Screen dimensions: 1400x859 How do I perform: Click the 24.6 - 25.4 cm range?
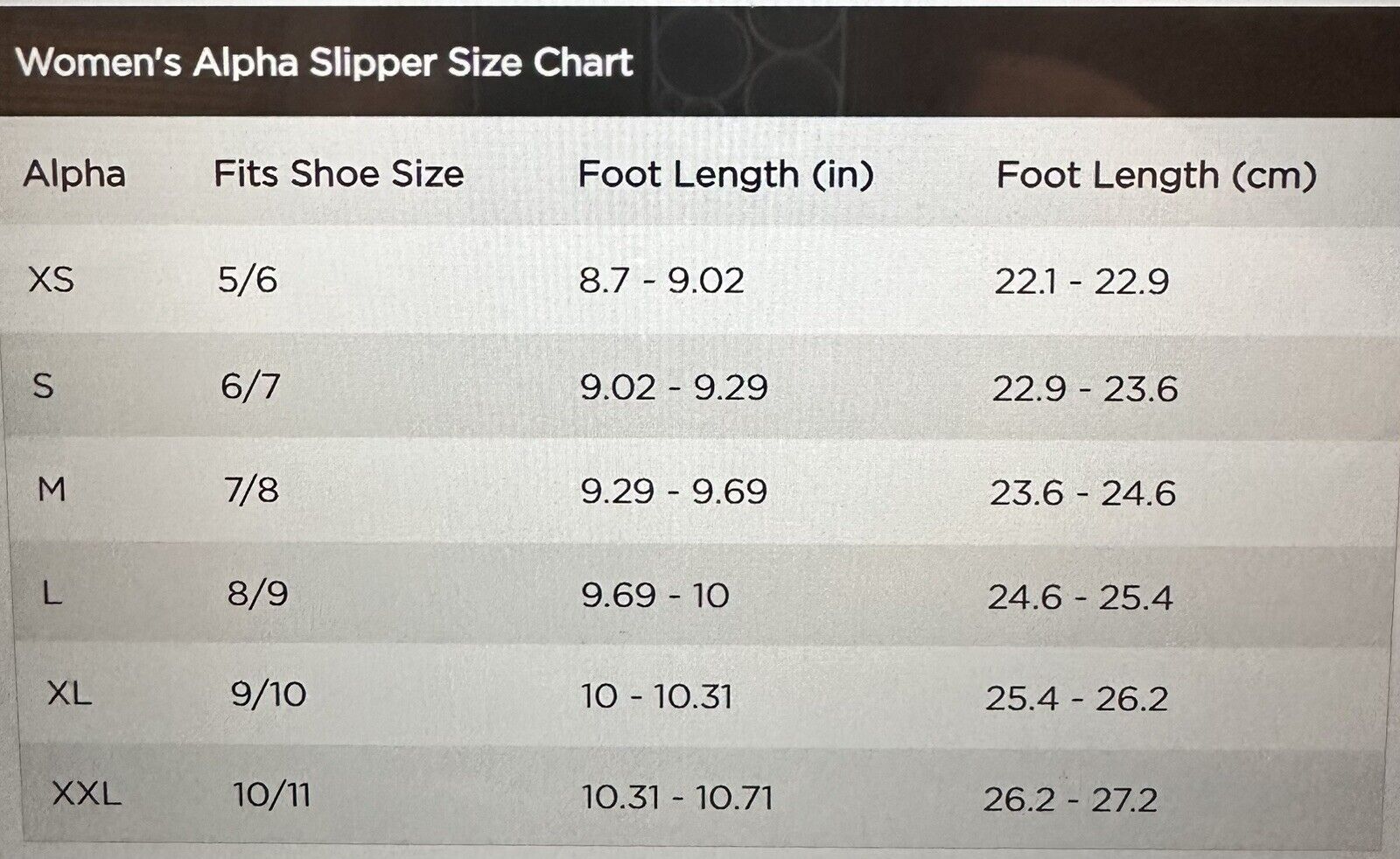[1081, 597]
